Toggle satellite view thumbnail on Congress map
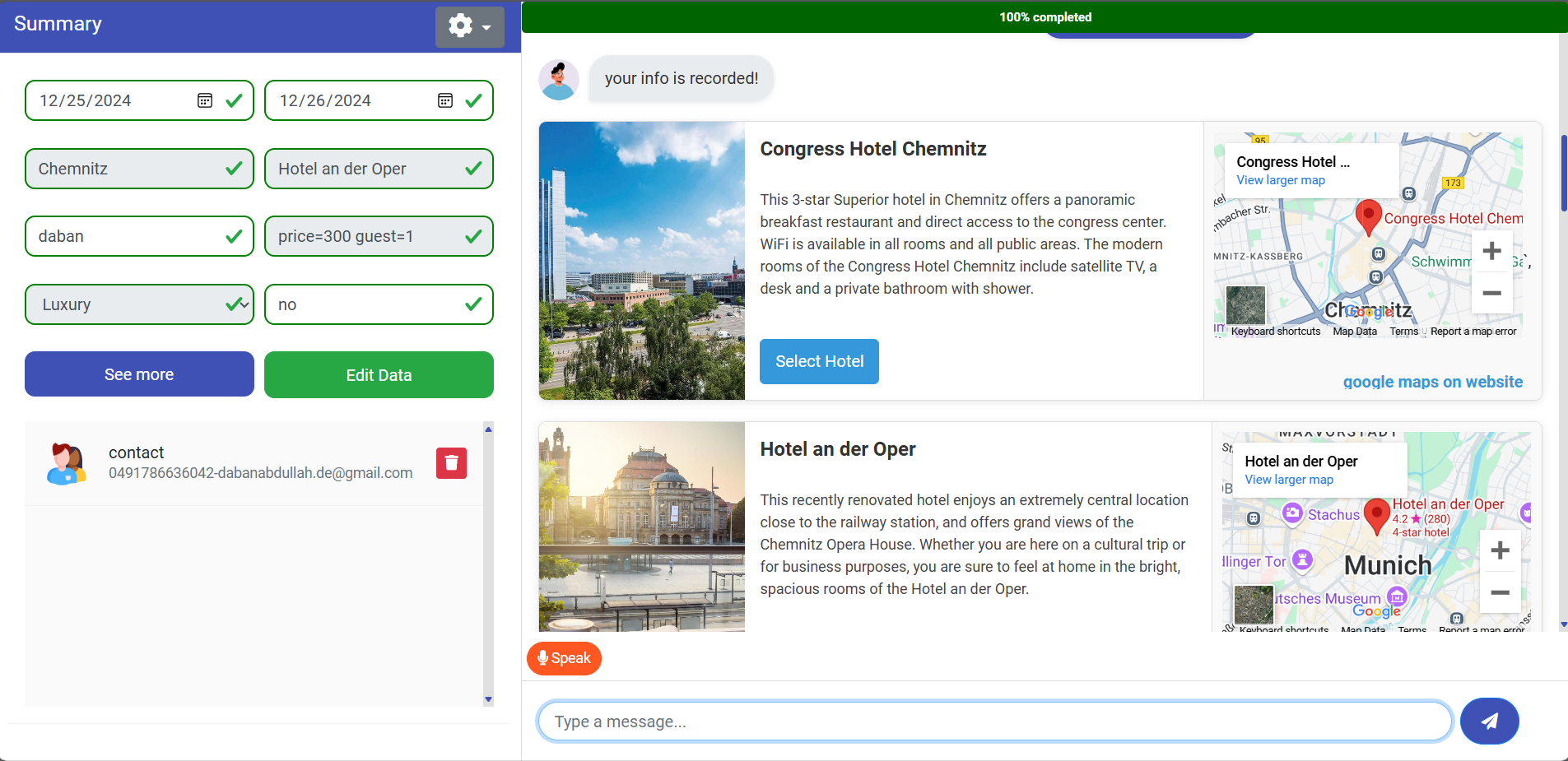Image resolution: width=1568 pixels, height=761 pixels. (x=1245, y=305)
